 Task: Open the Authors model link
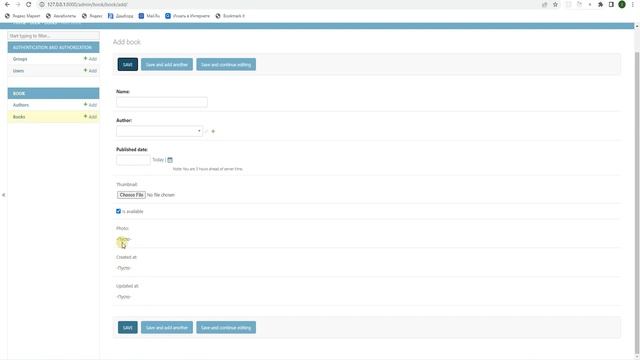21,105
